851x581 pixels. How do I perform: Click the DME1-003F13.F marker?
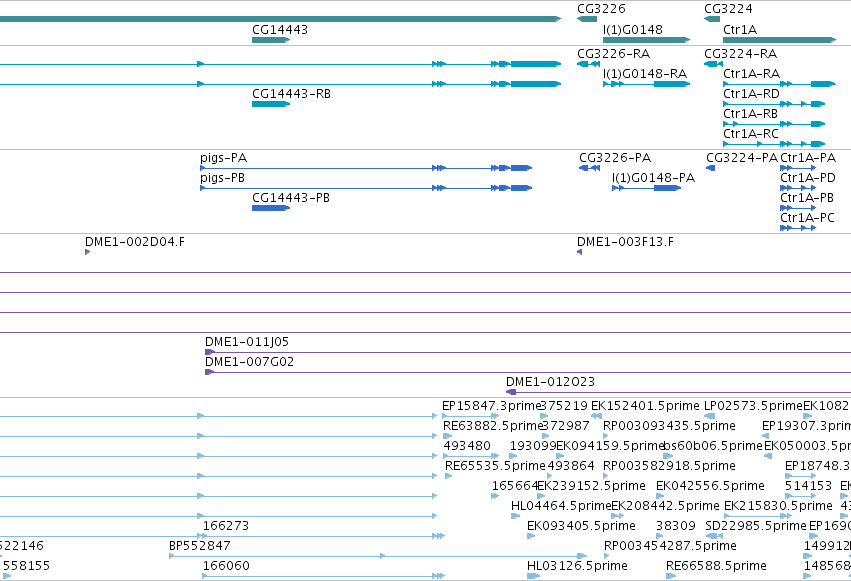580,252
